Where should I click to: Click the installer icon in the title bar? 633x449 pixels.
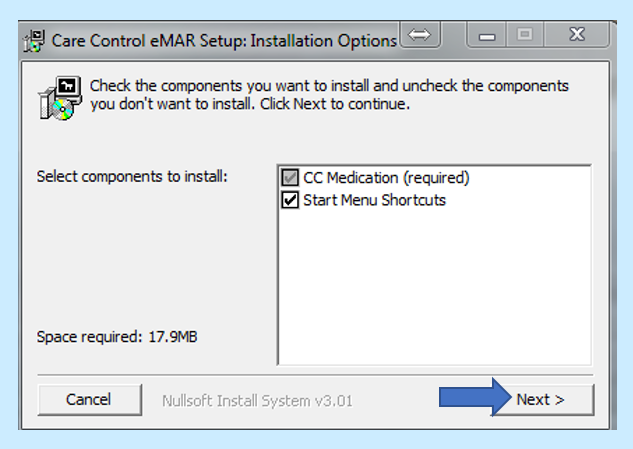[x=34, y=40]
